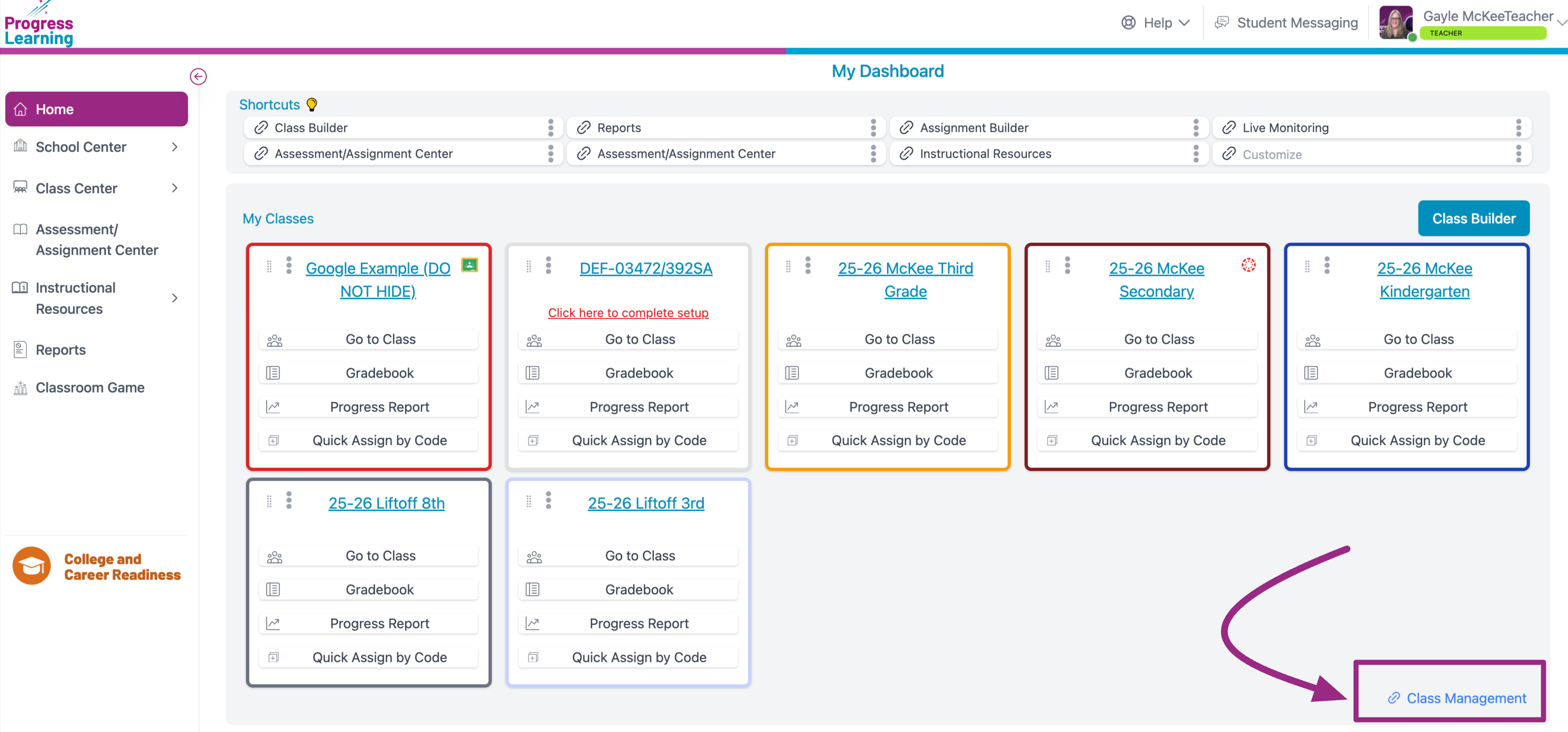Open Student Messaging

[x=1297, y=23]
